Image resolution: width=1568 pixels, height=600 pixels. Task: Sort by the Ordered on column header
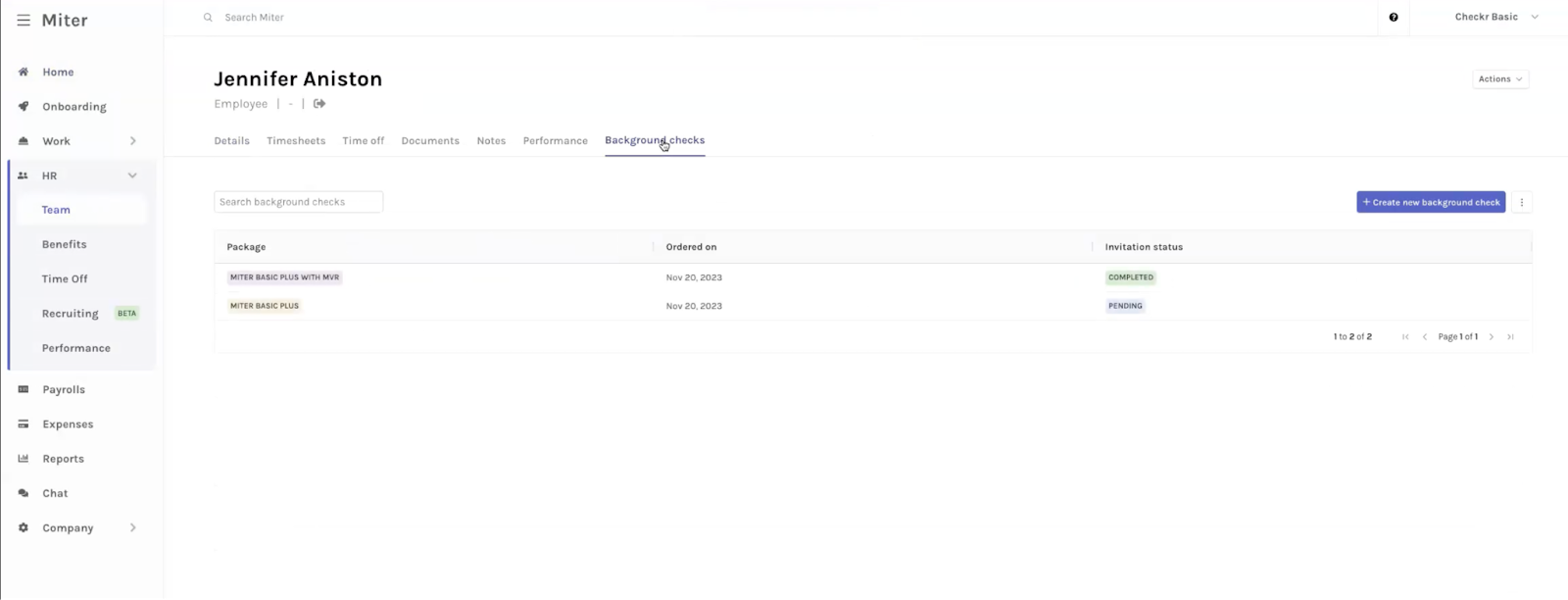coord(691,247)
